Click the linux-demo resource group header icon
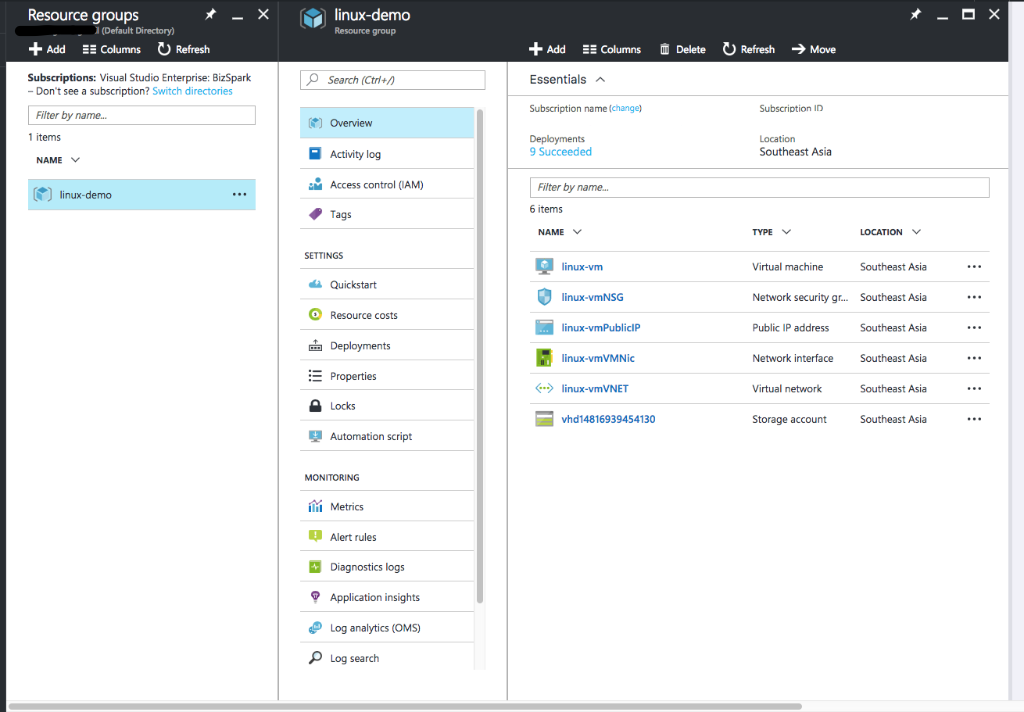 (313, 18)
